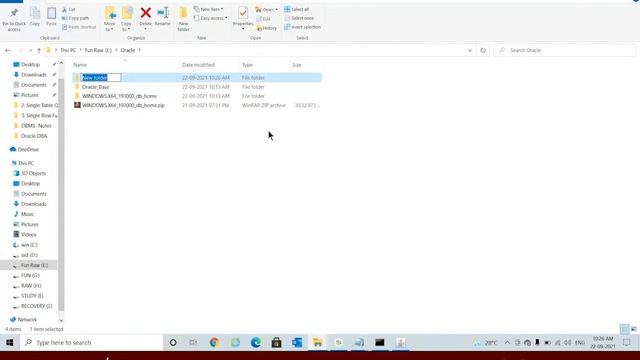The height and width of the screenshot is (360, 640).
Task: Click the Paste ribbon button
Action: 51,17
